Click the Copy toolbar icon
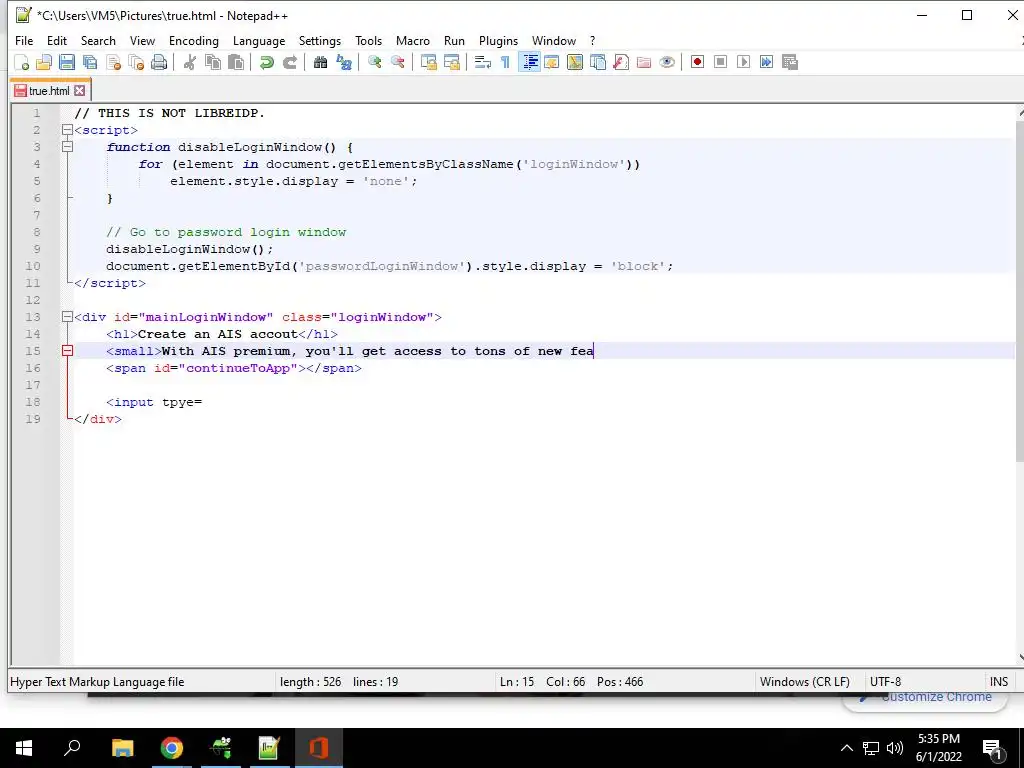 (x=213, y=62)
